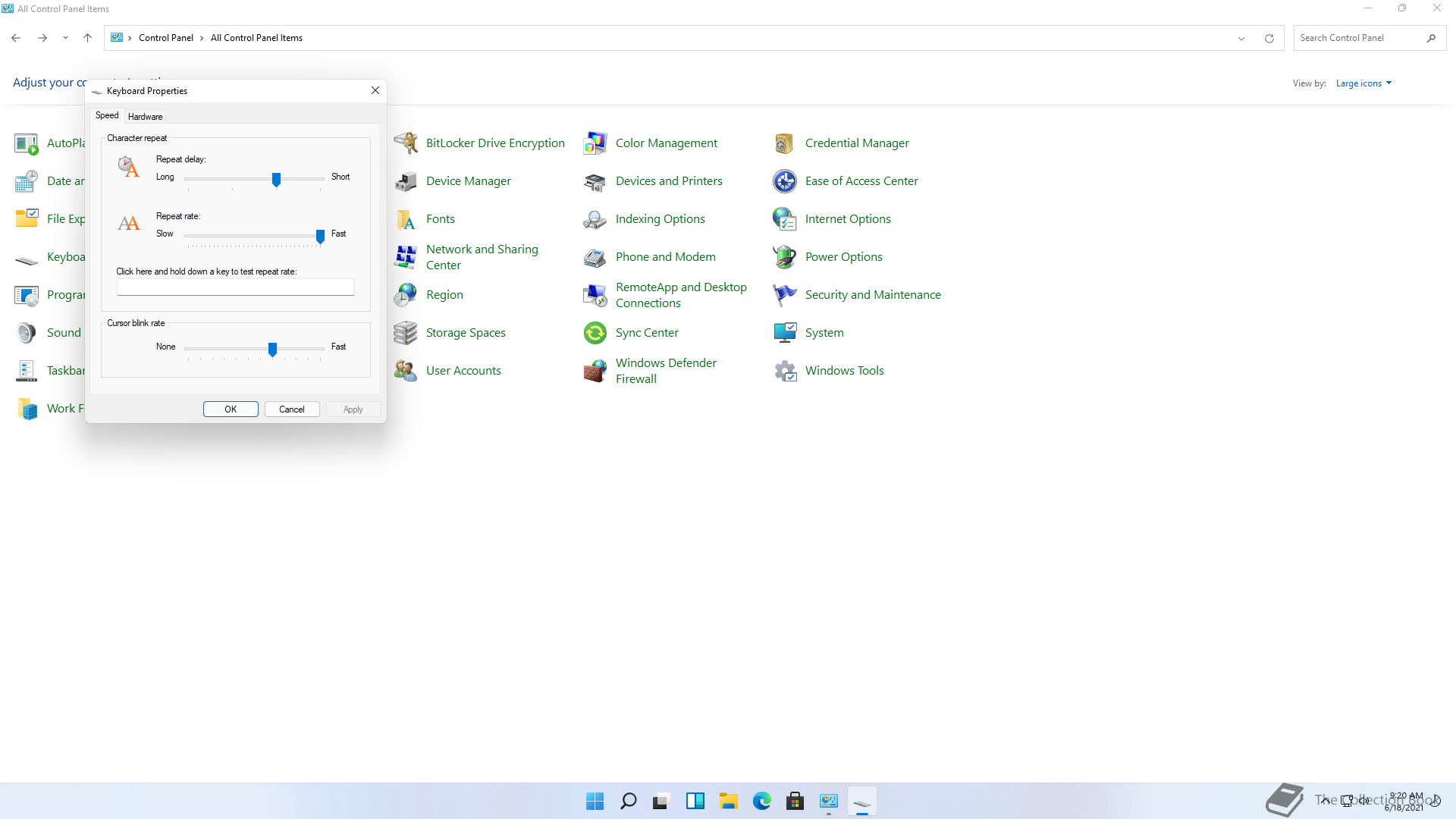
Task: Launch Microsoft Edge from the taskbar
Action: [x=762, y=801]
